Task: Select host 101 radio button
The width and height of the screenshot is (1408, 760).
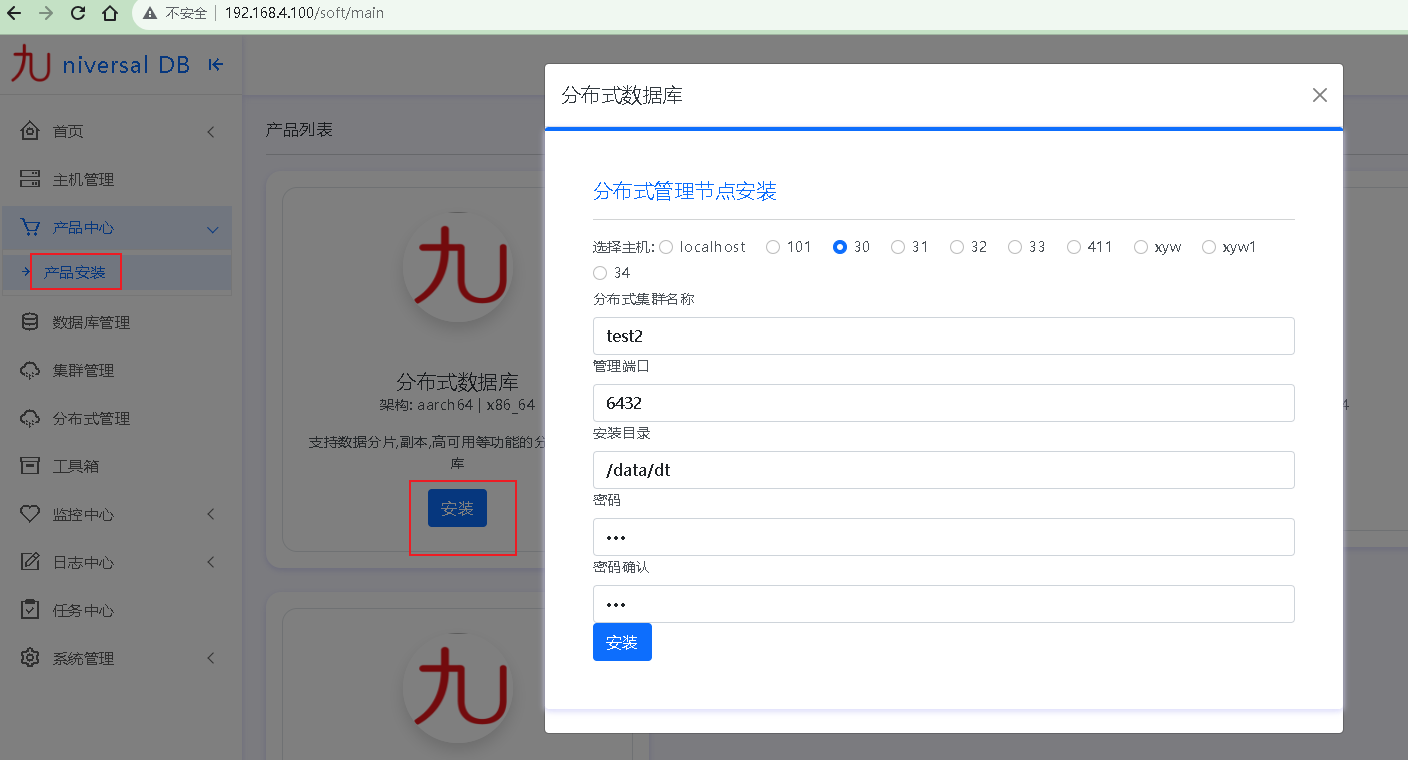Action: 773,247
